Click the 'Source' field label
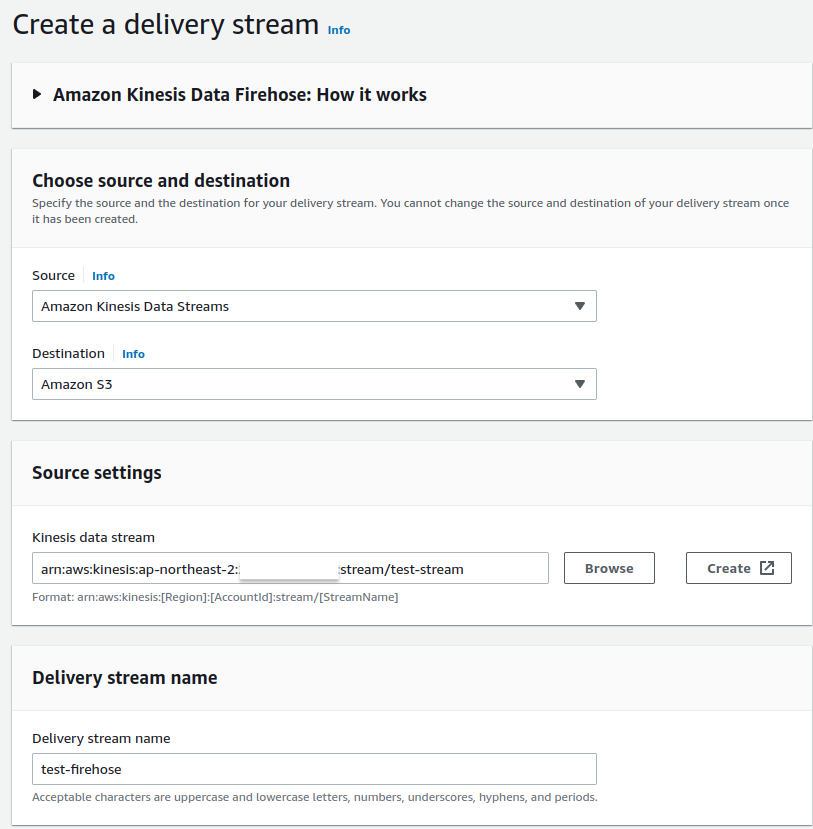 tap(53, 276)
